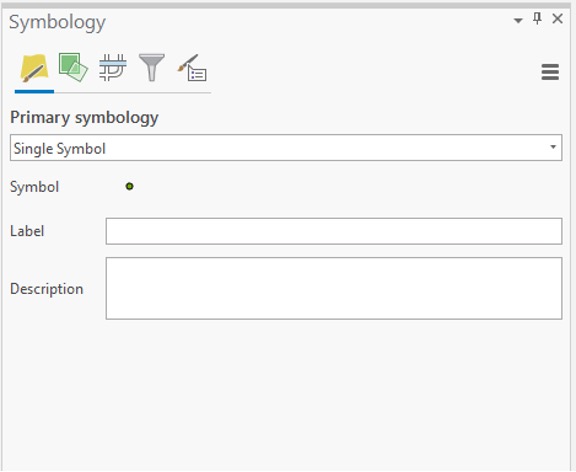Open the Primary symbology tab icon
The image size is (576, 472).
34,68
